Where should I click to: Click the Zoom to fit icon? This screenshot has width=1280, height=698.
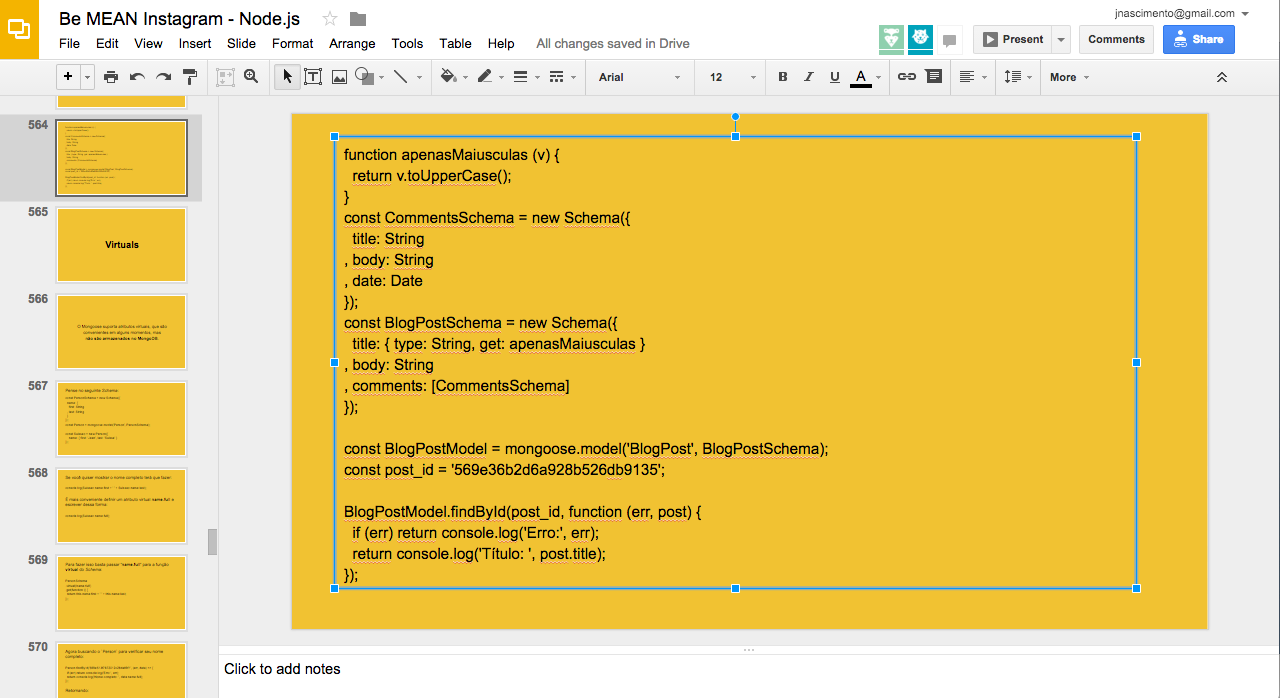225,77
